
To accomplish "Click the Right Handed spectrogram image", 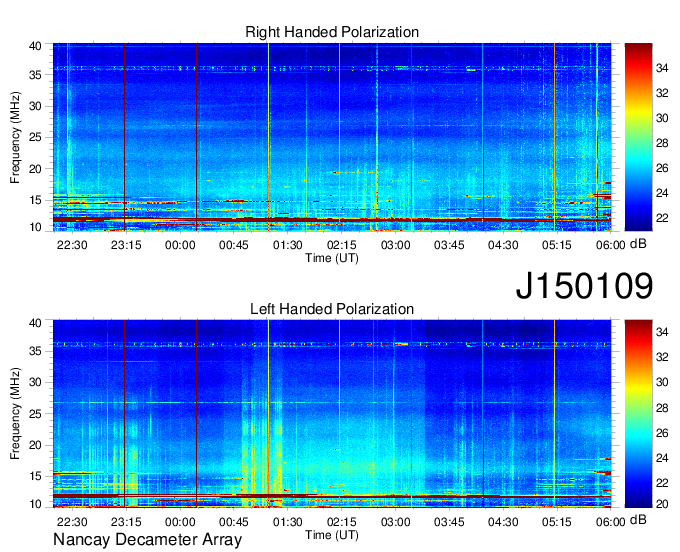I will point(332,137).
